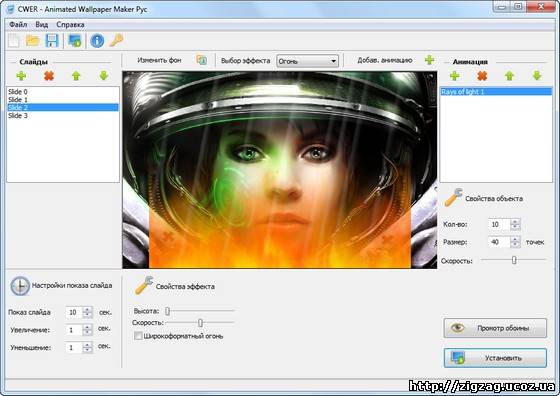Click the New project blank page icon
This screenshot has width=560, height=396.
(x=14, y=41)
